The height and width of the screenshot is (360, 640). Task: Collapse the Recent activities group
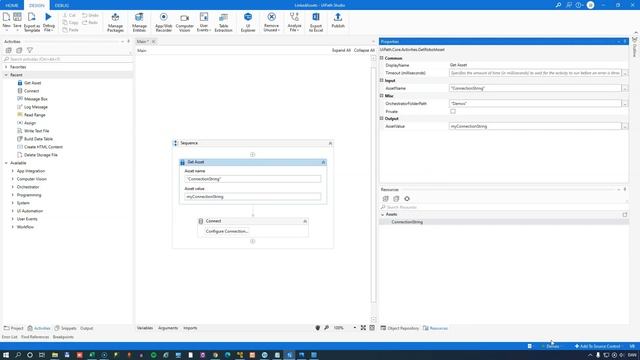[x=6, y=75]
